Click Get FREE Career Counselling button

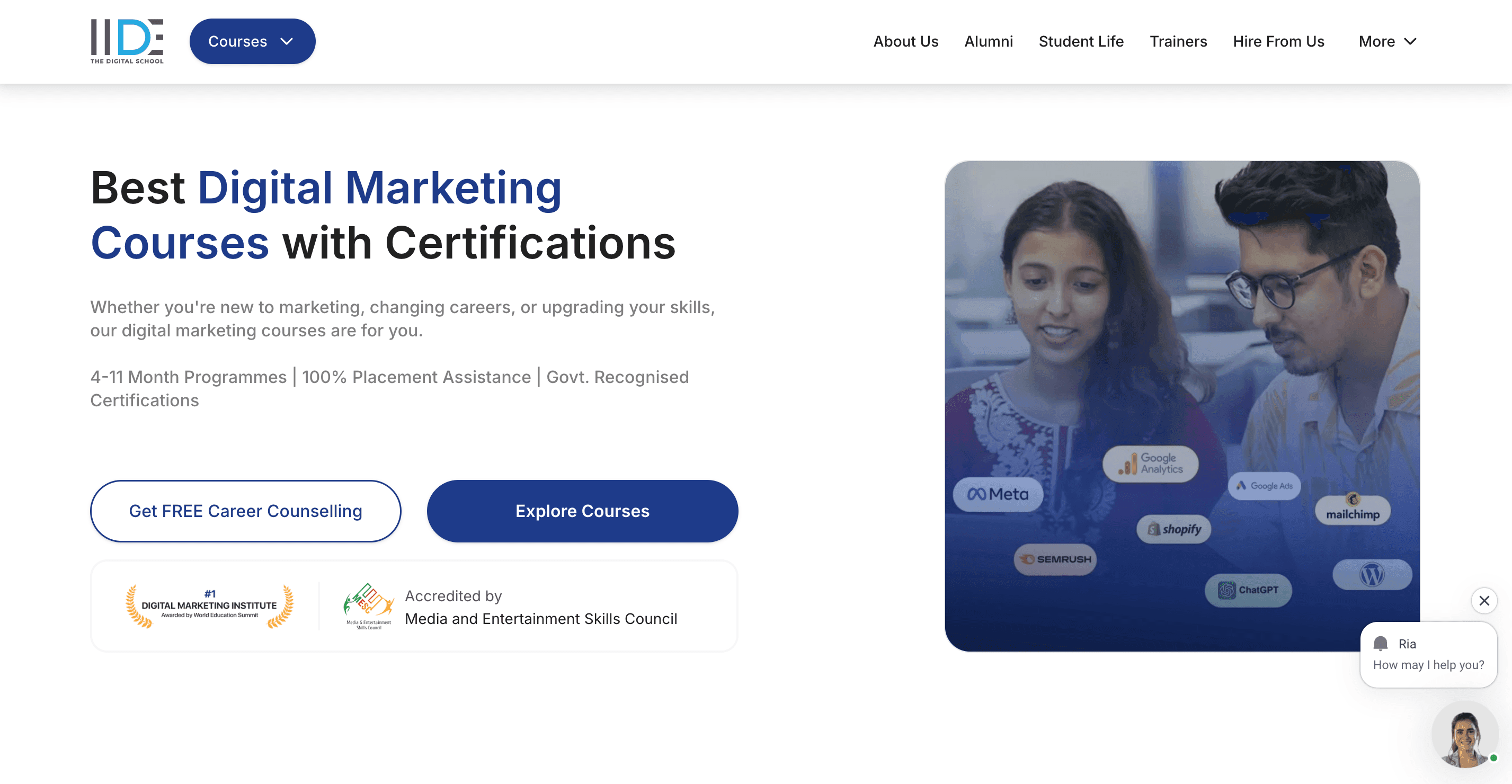245,511
